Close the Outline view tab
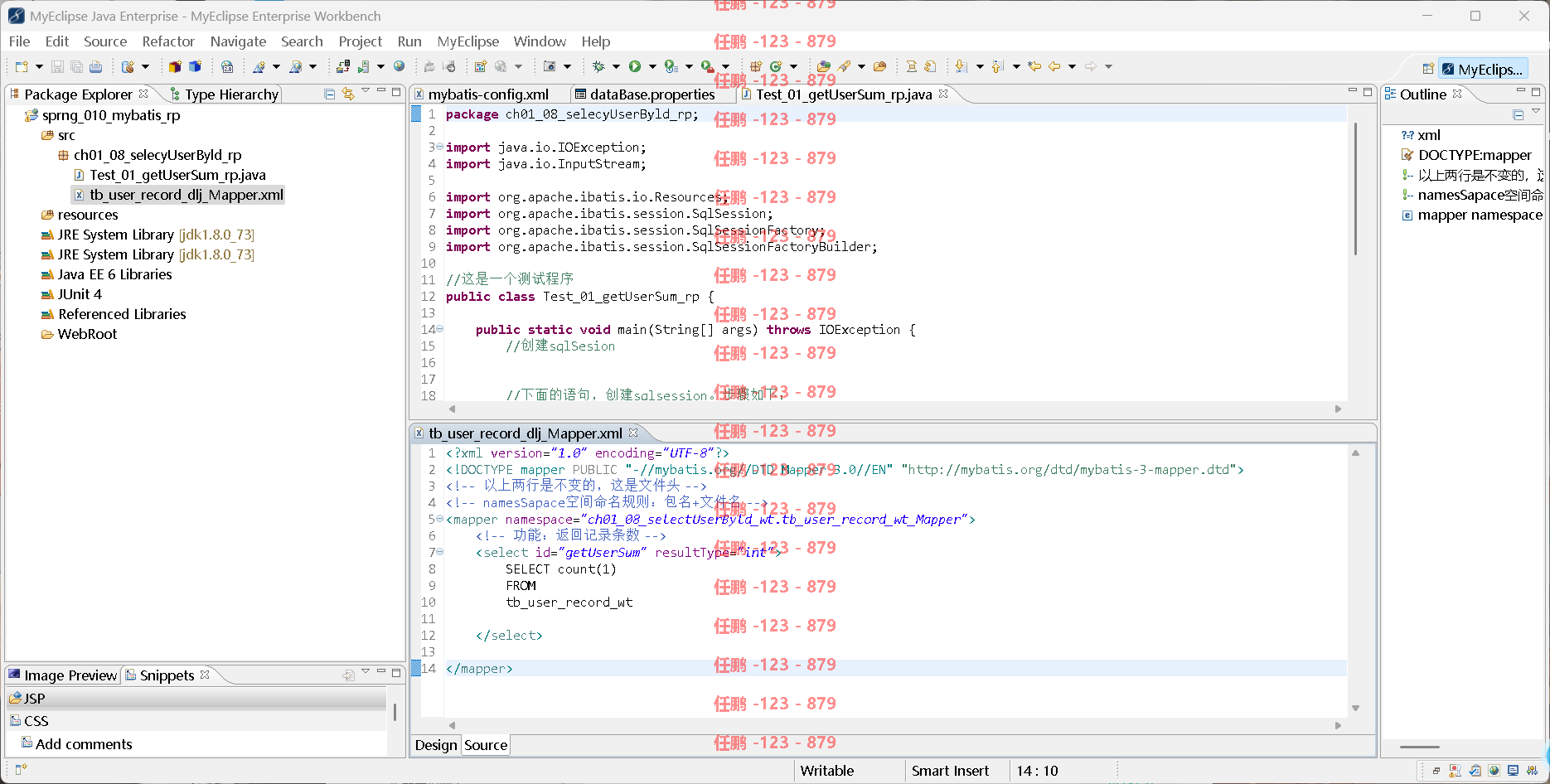The image size is (1550, 784). point(1457,94)
